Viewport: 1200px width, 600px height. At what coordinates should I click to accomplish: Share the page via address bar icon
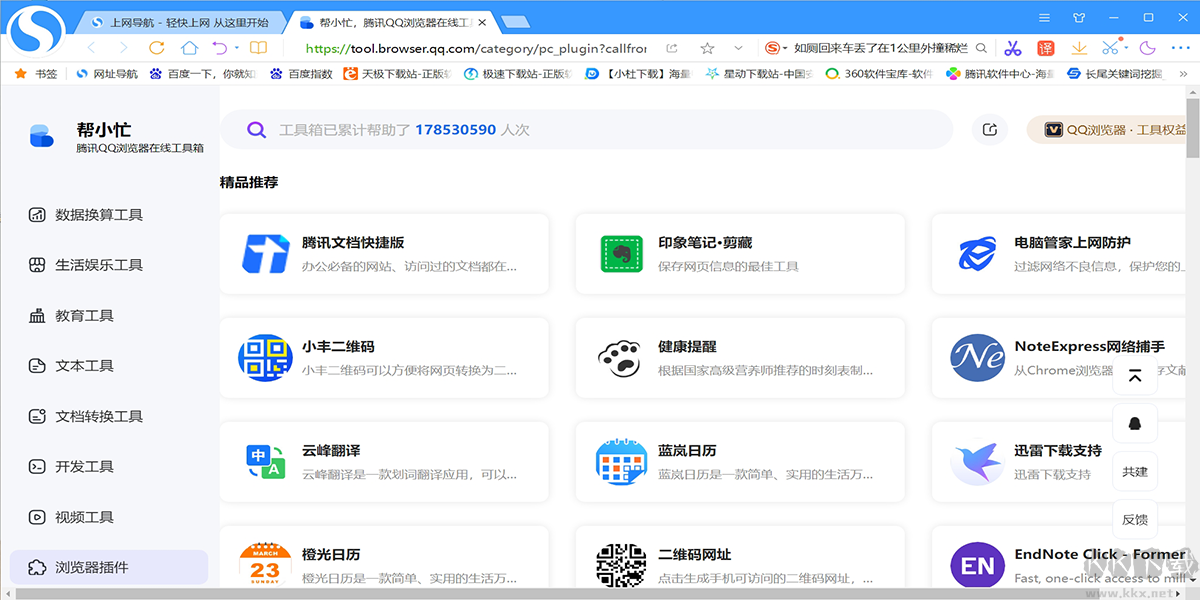[x=672, y=48]
